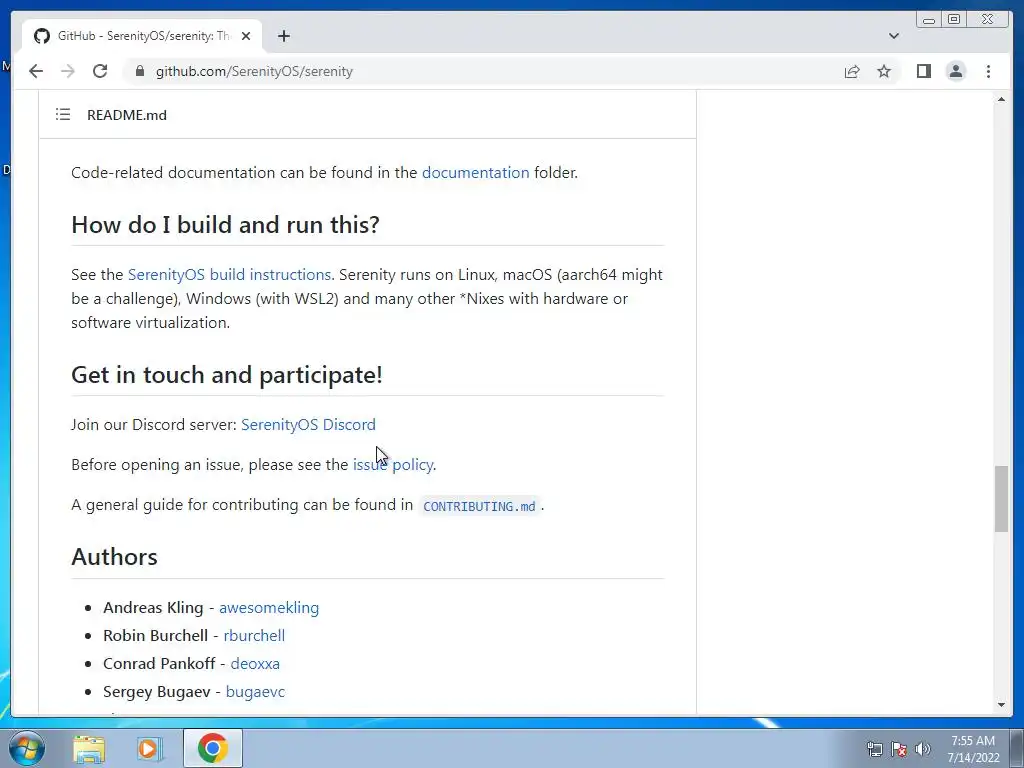Bookmark this page with the star icon
The image size is (1024, 768).
click(884, 71)
